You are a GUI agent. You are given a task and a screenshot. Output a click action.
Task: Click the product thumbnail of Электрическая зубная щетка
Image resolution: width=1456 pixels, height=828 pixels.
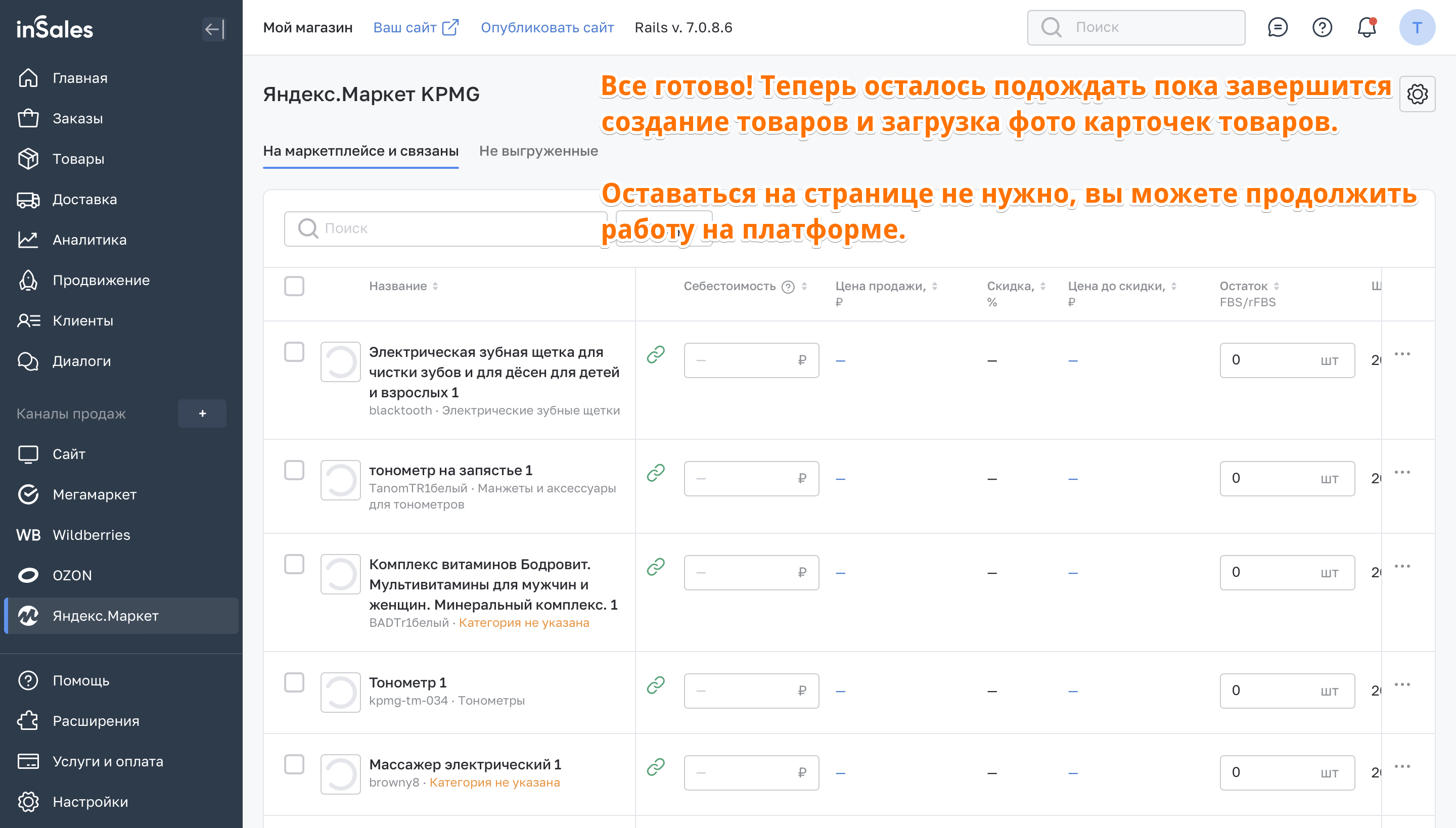[340, 362]
